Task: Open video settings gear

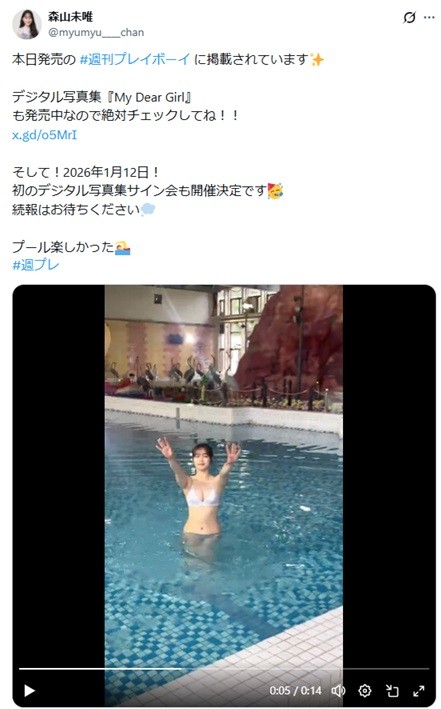Action: [x=365, y=690]
